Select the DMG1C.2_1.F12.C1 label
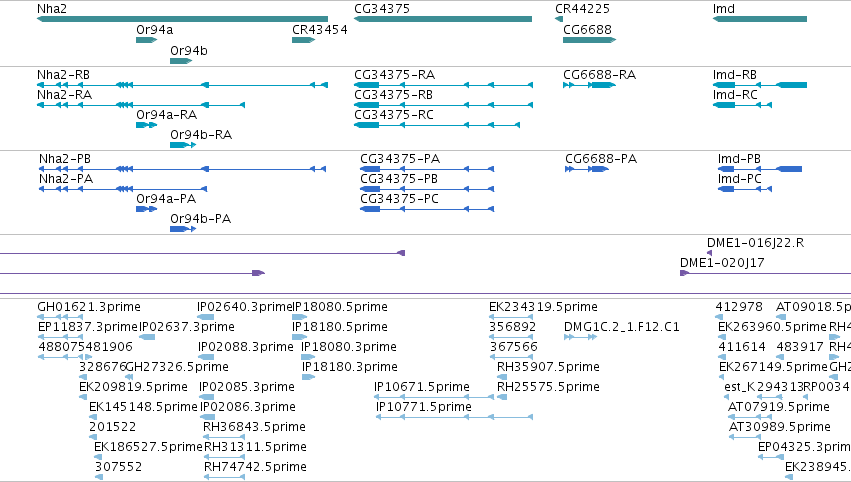 (x=622, y=327)
